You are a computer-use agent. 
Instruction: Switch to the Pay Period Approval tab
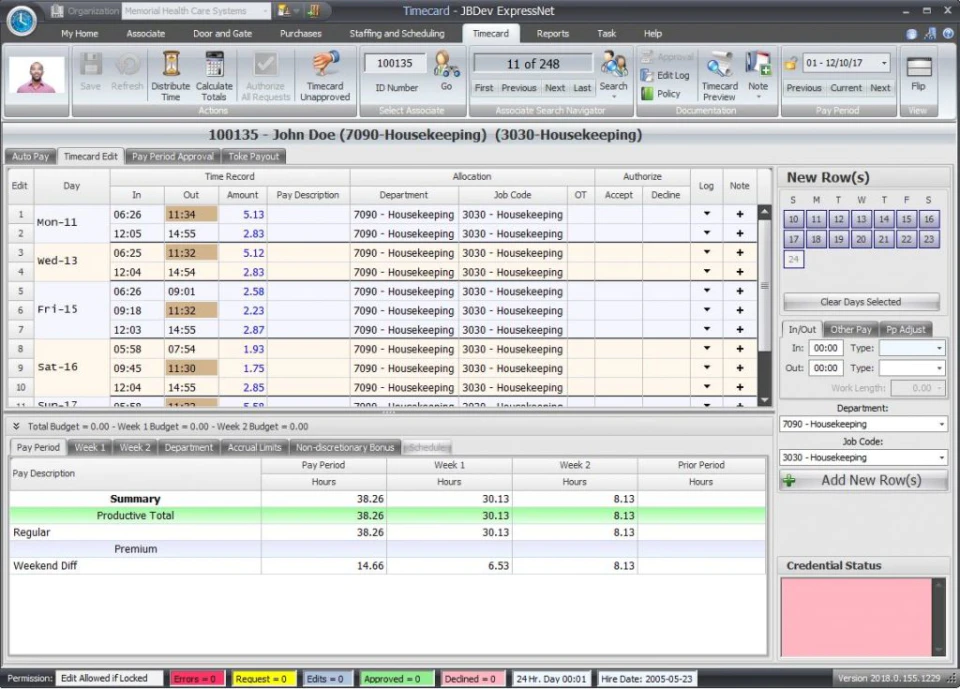tap(173, 156)
